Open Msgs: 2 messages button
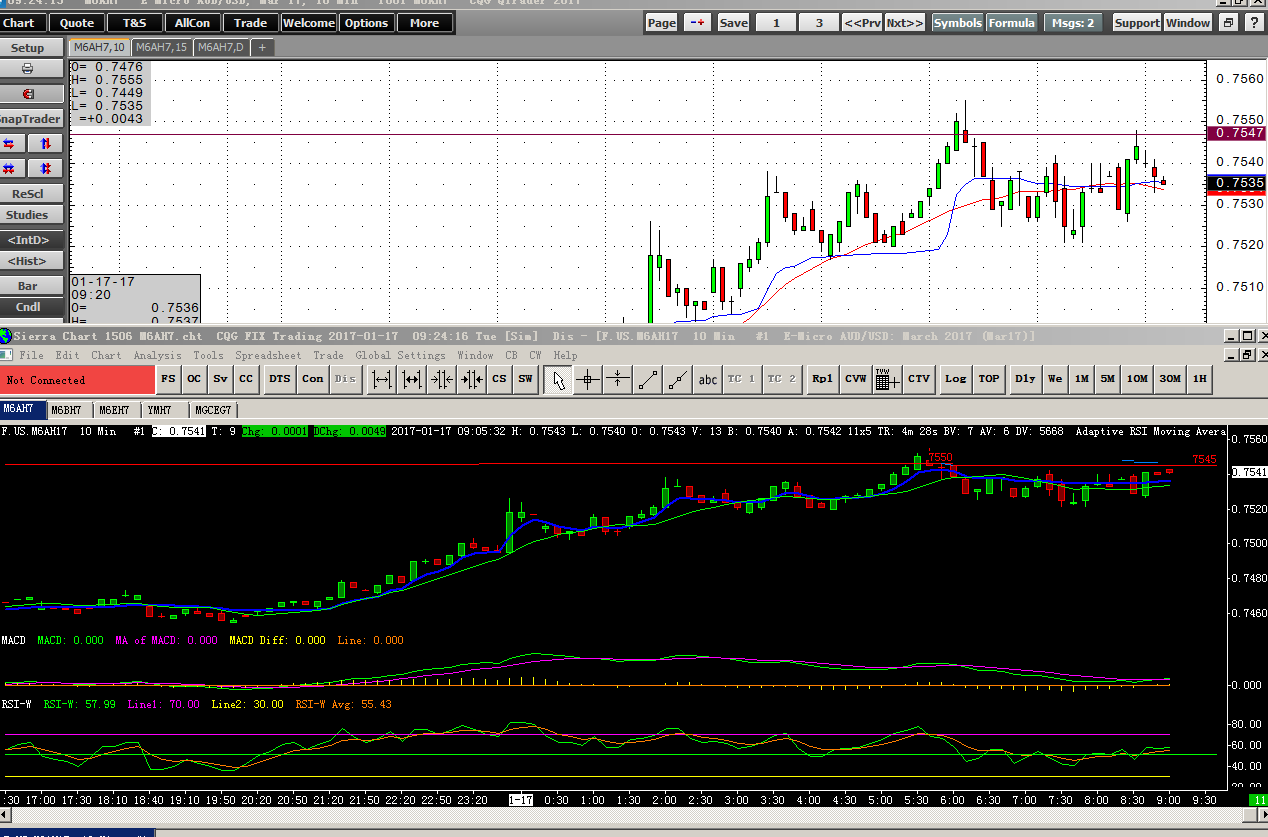This screenshot has width=1268, height=837. pyautogui.click(x=1075, y=23)
